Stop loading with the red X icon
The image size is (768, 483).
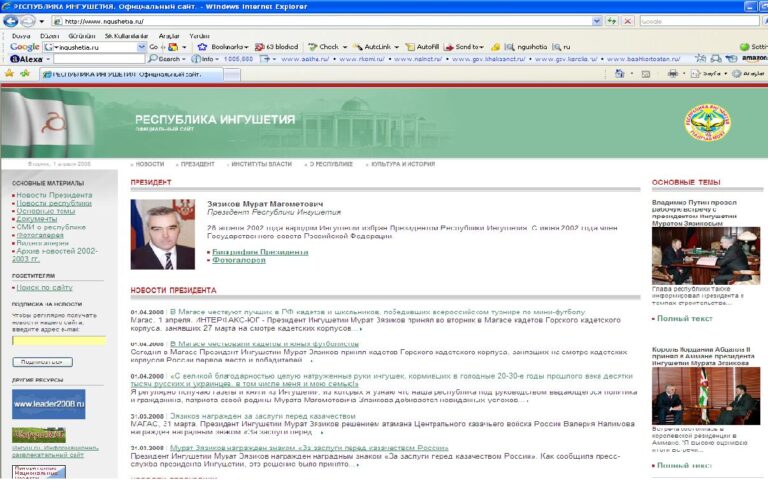click(x=627, y=21)
